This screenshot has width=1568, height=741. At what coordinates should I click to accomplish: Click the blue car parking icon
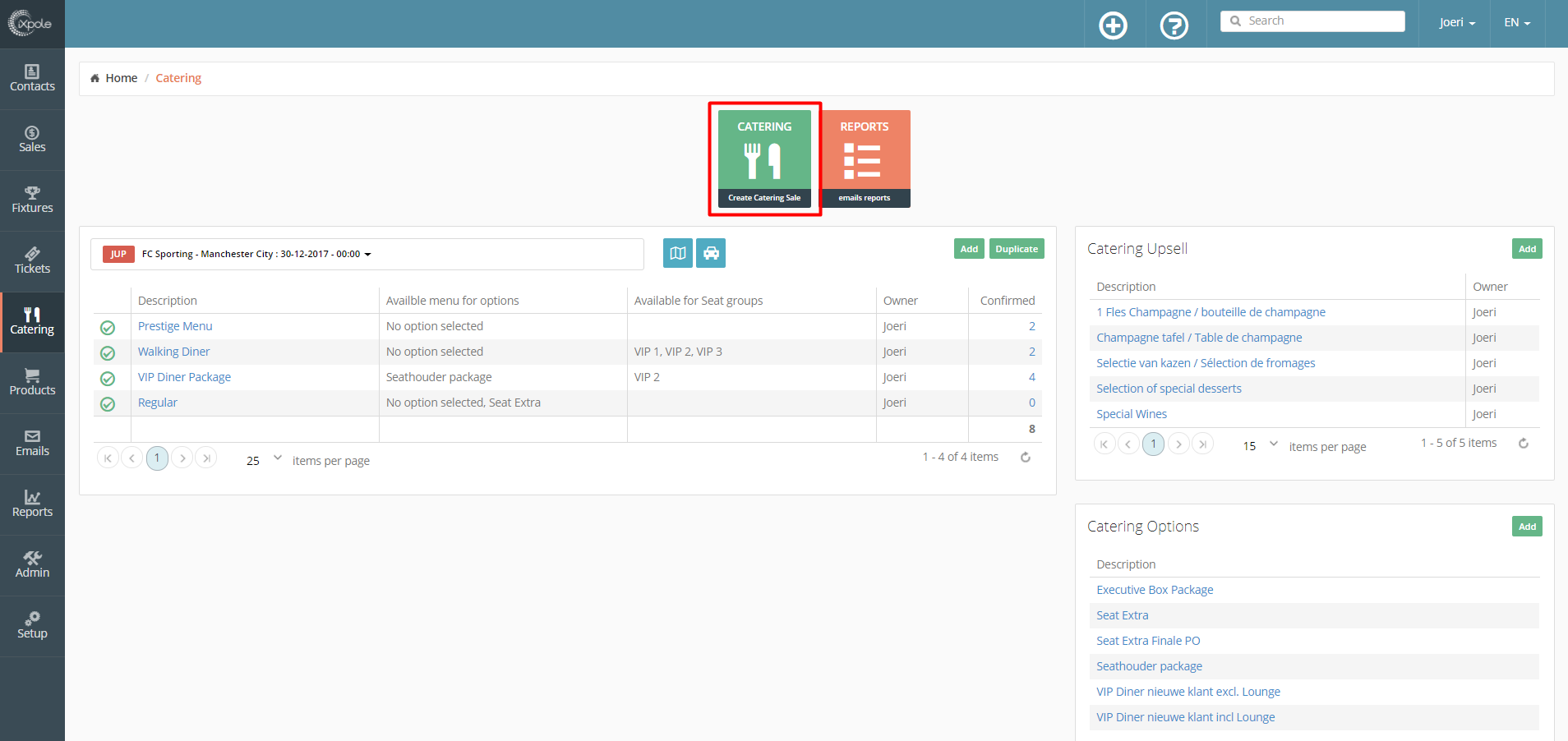click(711, 253)
